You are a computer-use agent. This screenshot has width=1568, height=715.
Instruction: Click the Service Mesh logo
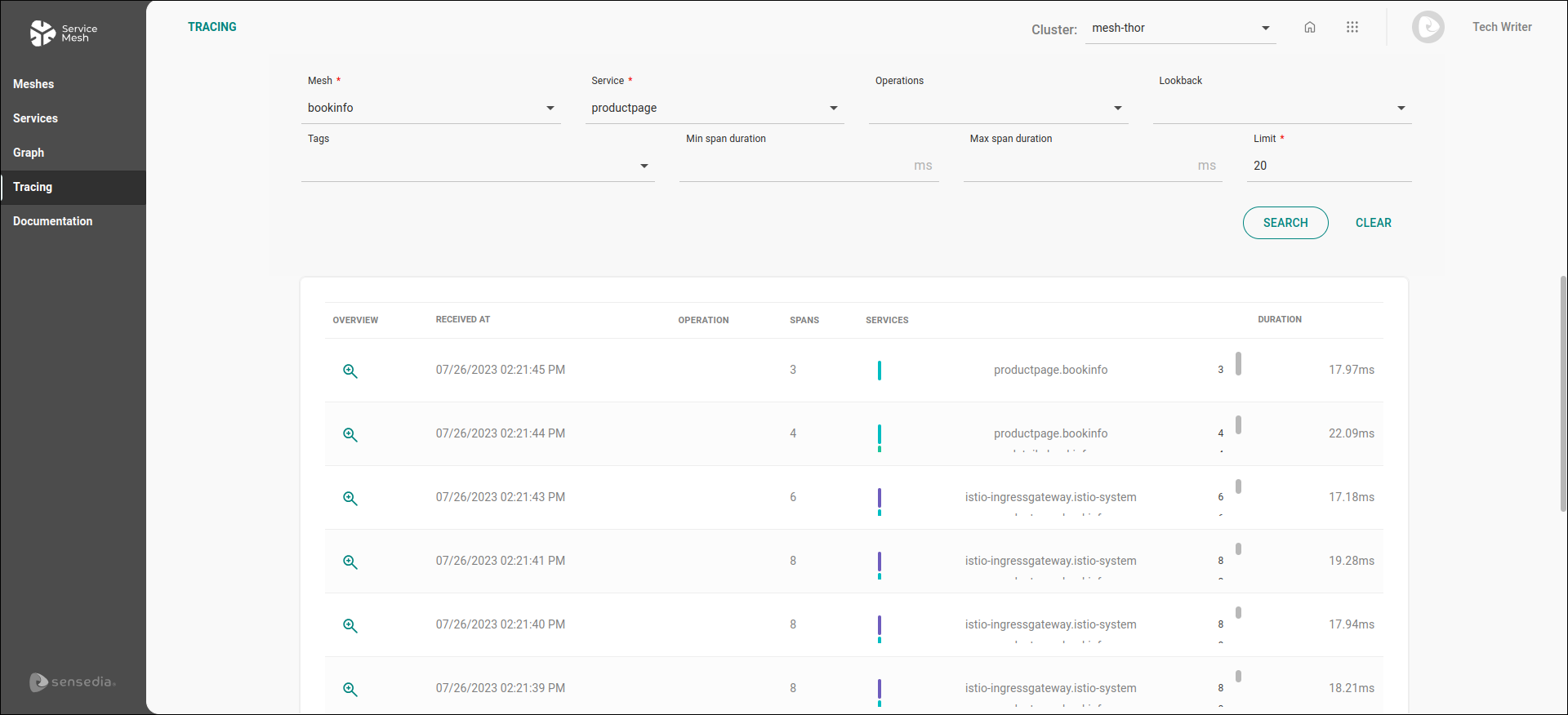point(64,33)
